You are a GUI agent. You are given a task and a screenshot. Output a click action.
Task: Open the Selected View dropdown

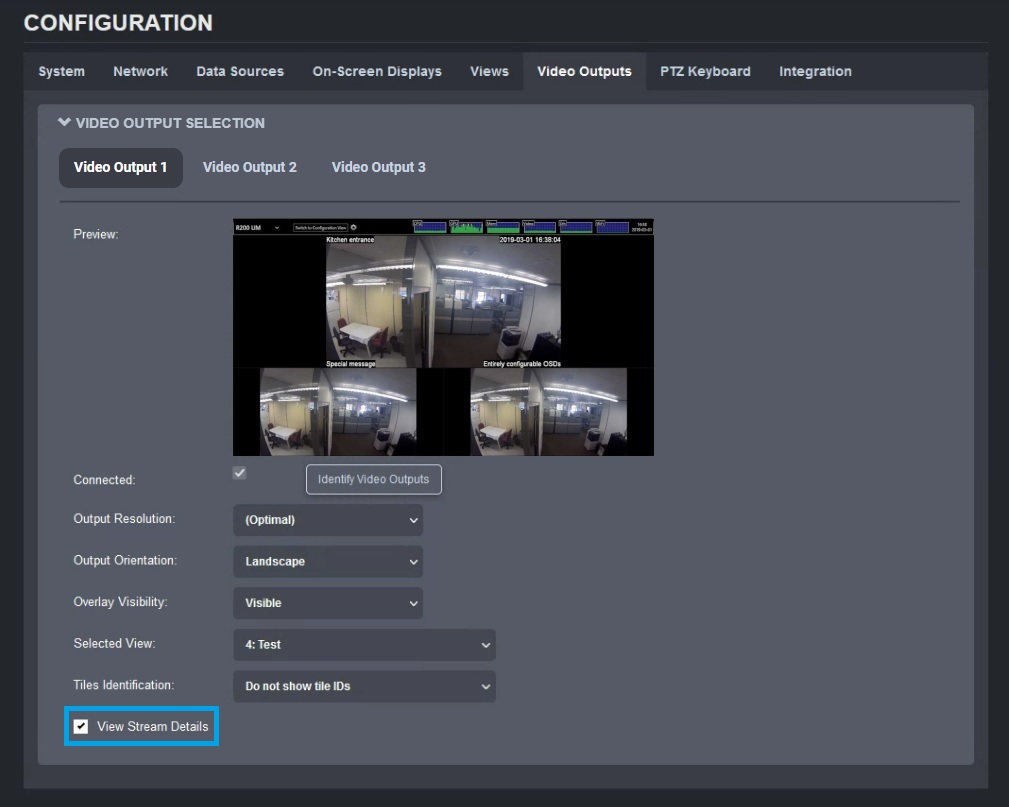[364, 645]
